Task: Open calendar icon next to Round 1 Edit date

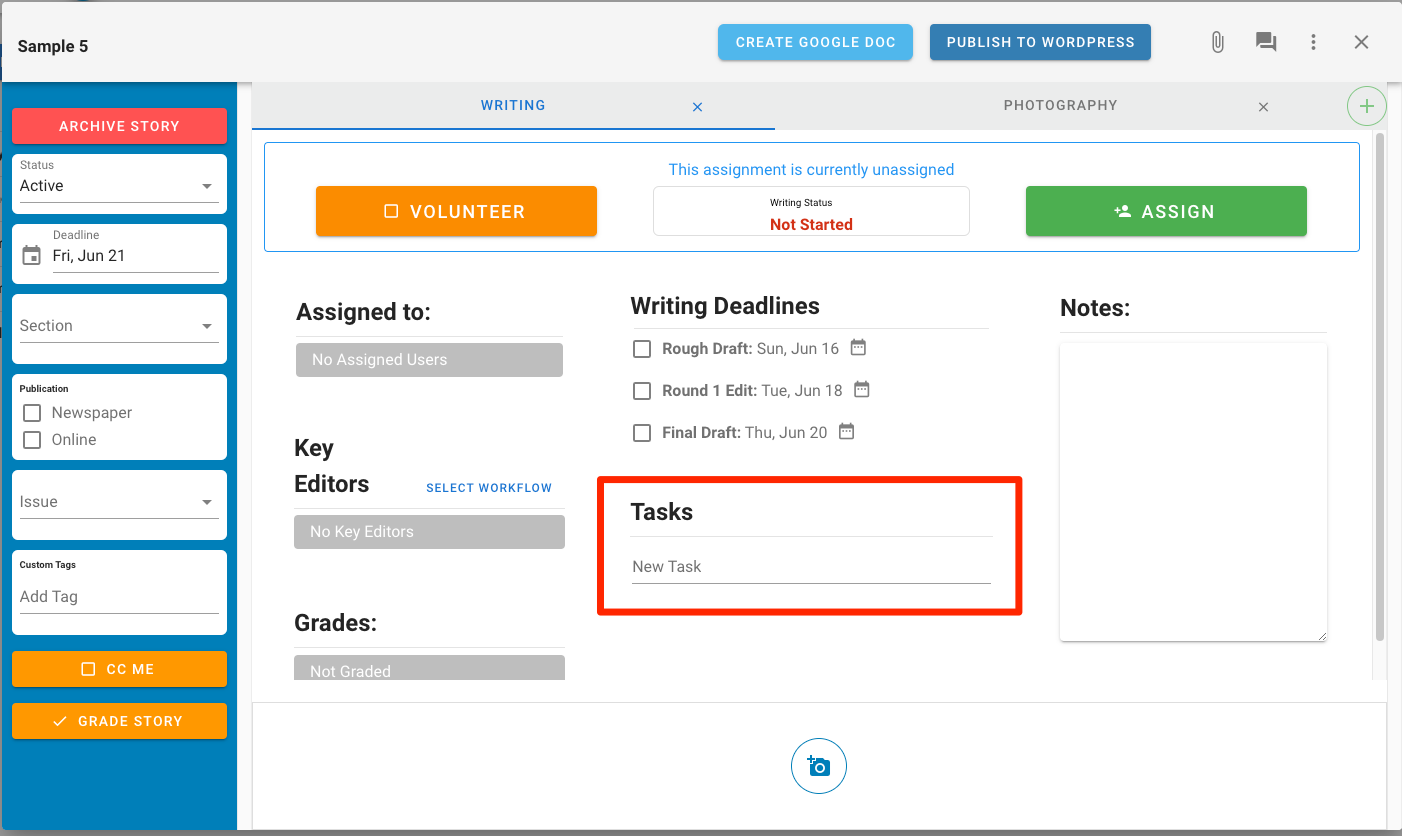Action: click(x=861, y=390)
